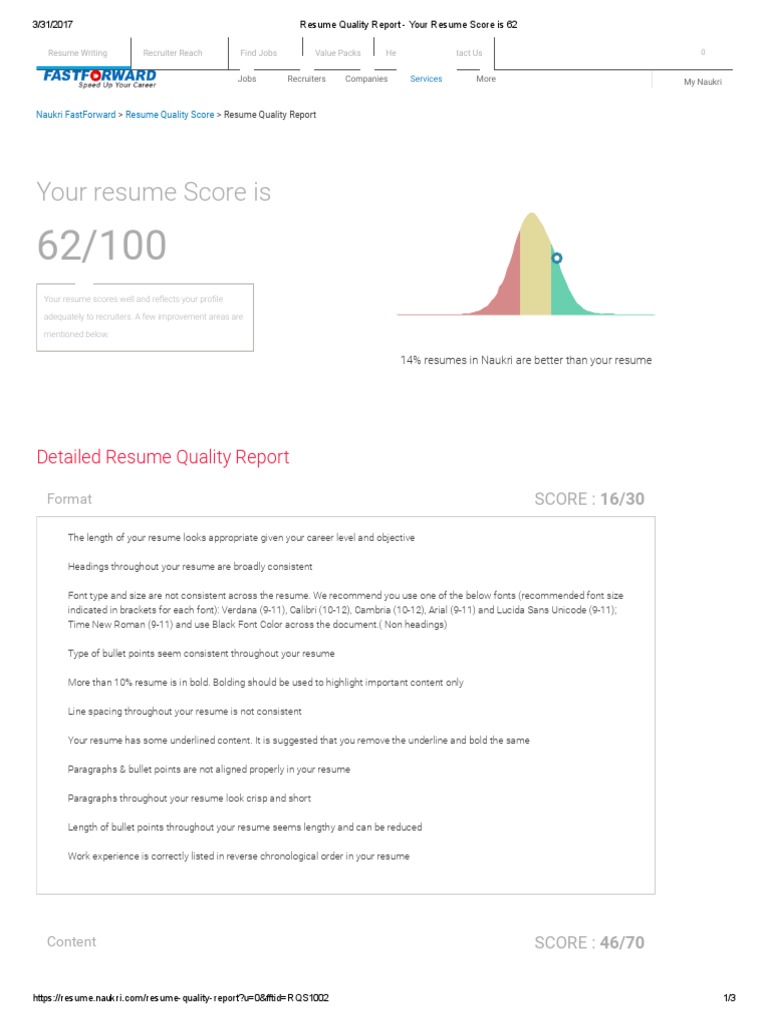Select the Find Jobs tab
This screenshot has width=768, height=1024.
point(258,53)
